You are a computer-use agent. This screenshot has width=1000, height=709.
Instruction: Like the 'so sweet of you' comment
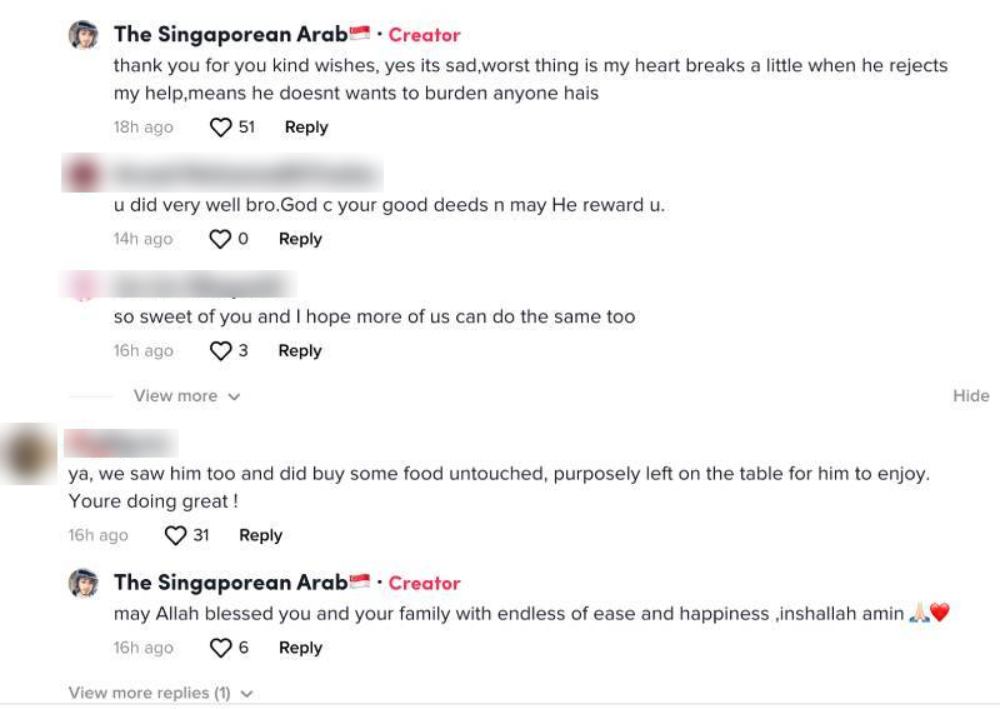click(x=220, y=352)
